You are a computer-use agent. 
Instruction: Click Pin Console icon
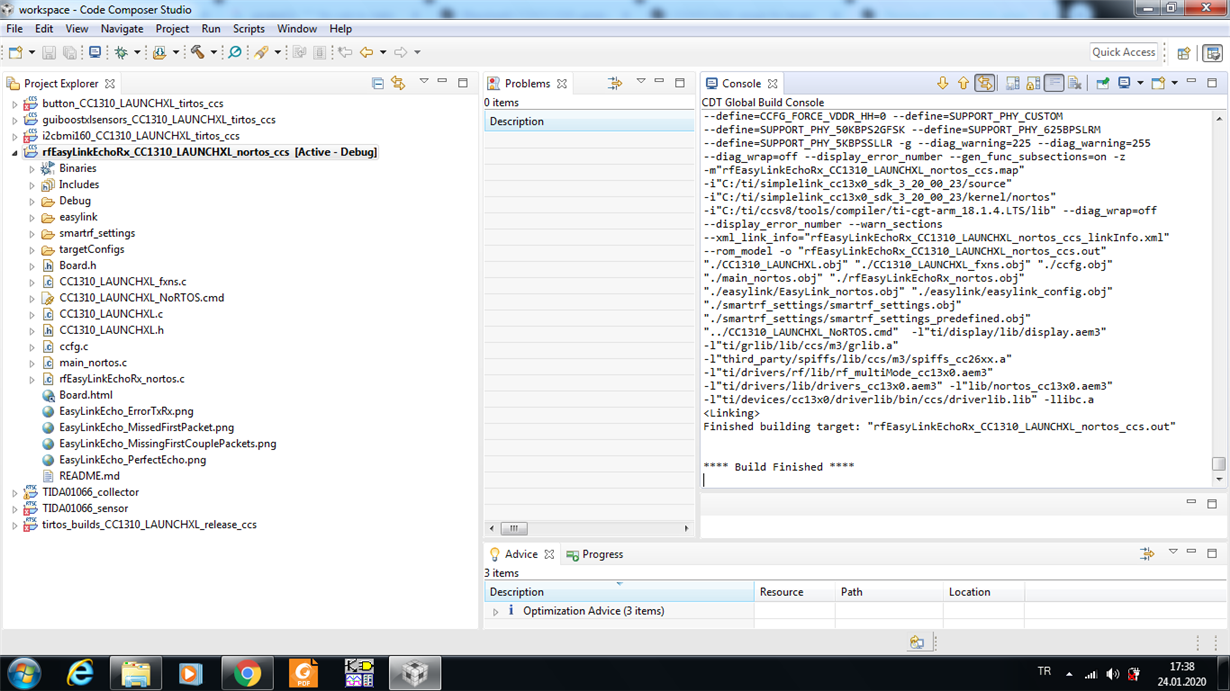click(x=1102, y=83)
